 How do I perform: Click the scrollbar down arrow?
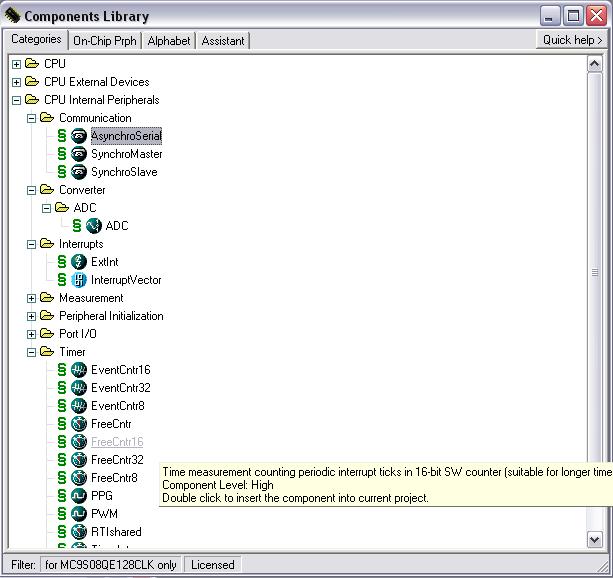(596, 539)
